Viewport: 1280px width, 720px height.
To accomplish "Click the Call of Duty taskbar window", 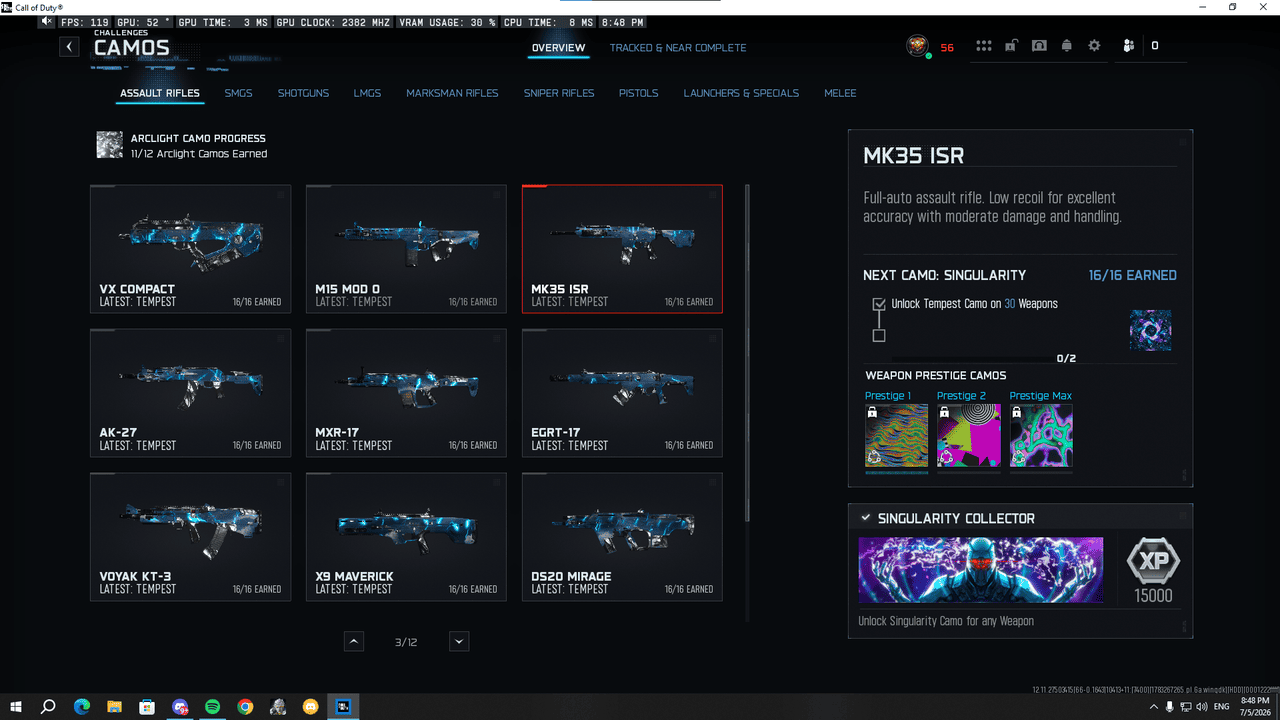I will pos(343,707).
